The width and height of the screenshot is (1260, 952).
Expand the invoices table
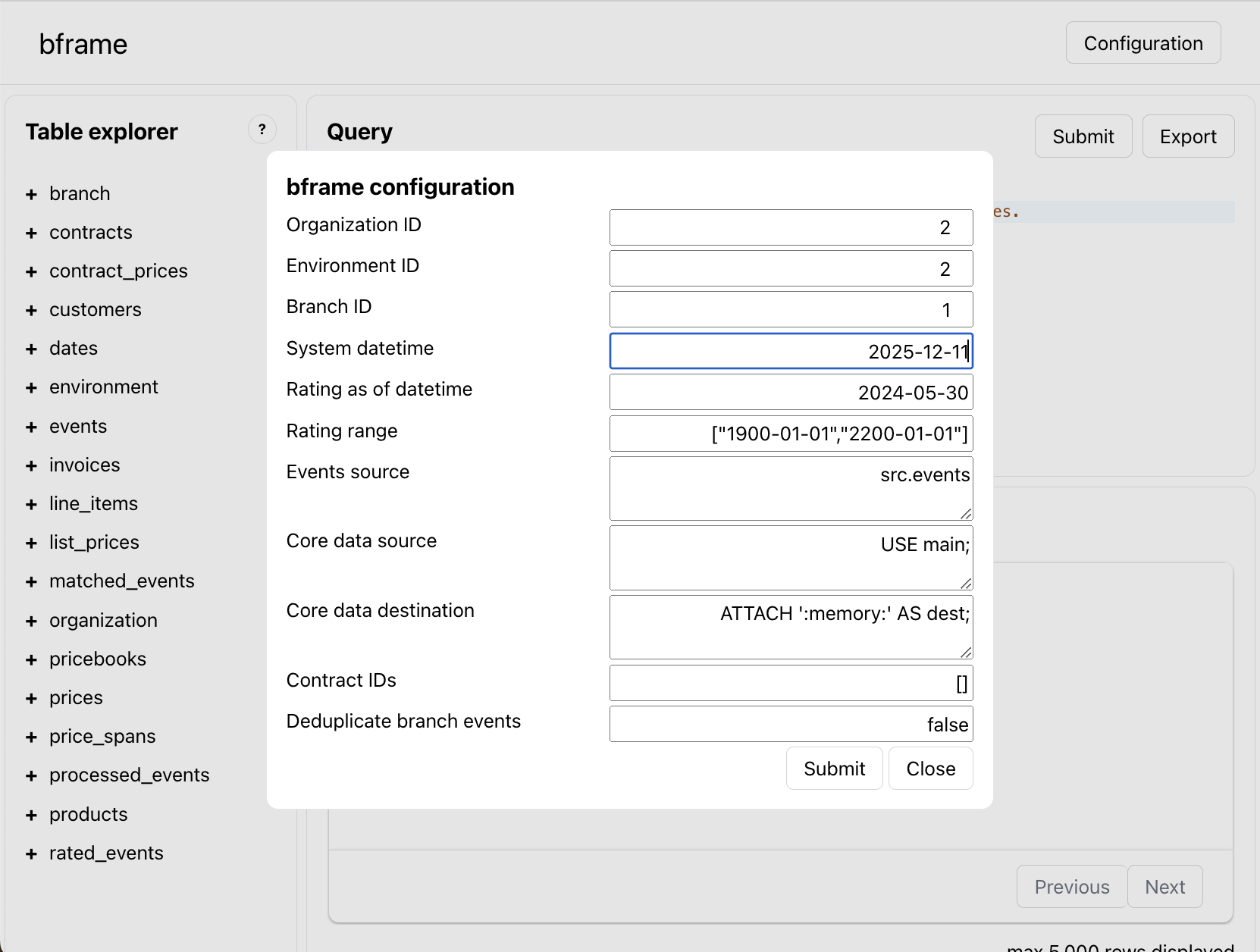point(31,466)
